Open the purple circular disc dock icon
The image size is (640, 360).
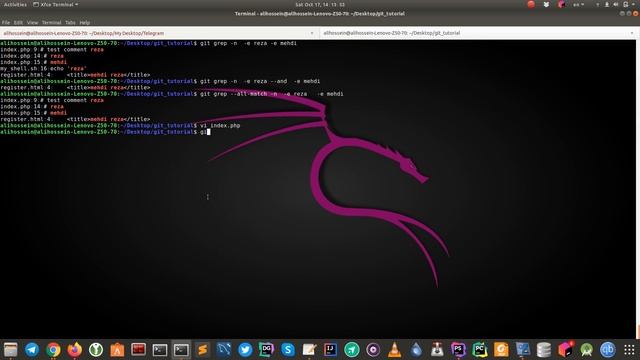tap(373, 350)
